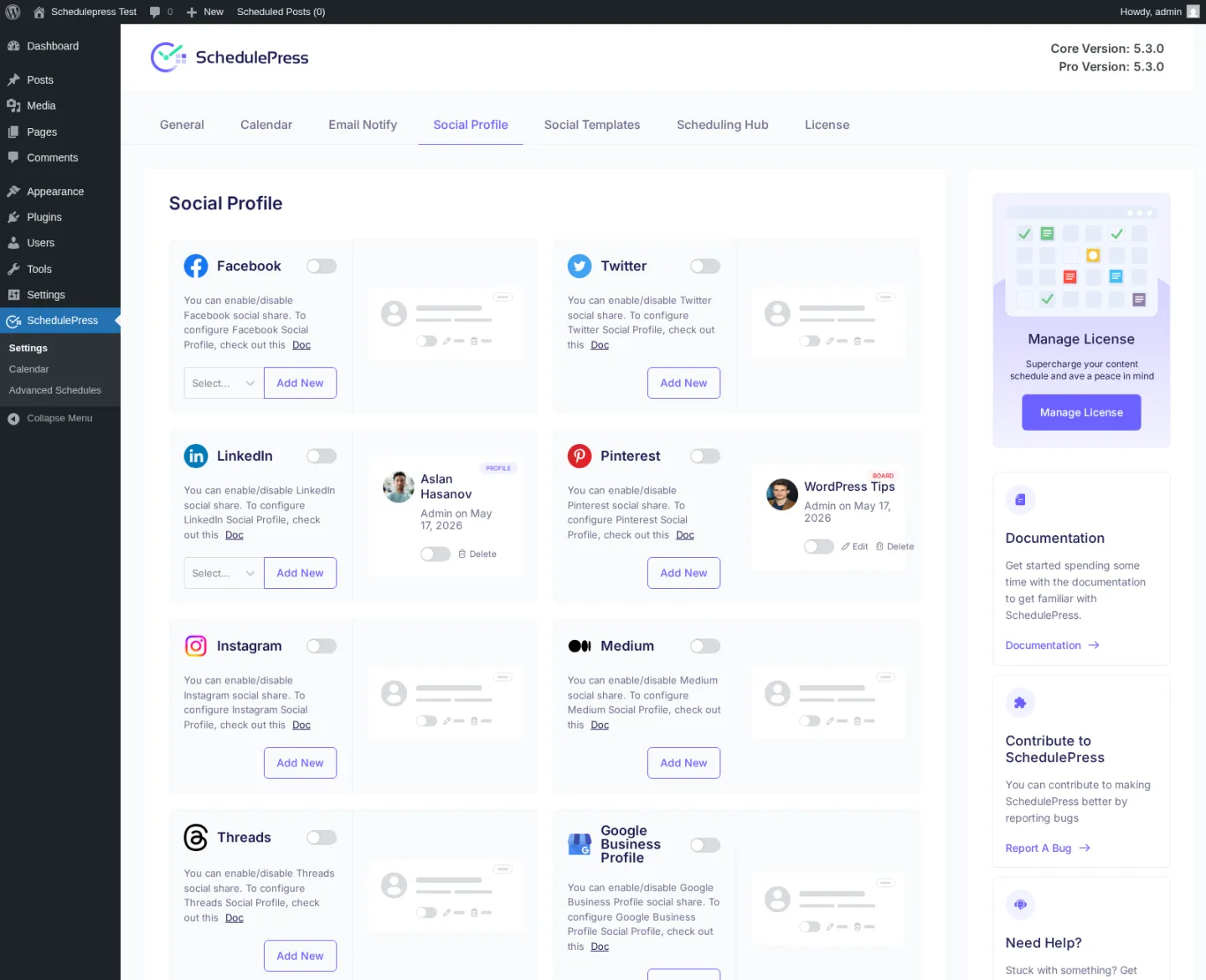Viewport: 1206px width, 980px height.
Task: Click the Twitter bird icon
Action: click(580, 266)
